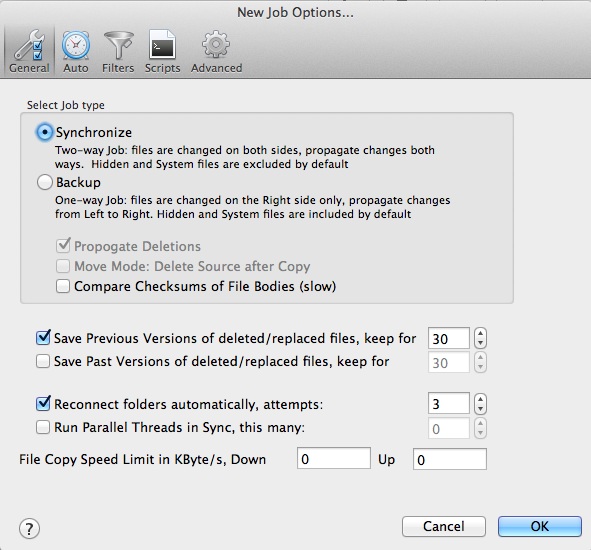This screenshot has width=591, height=550.
Task: Open the General wrench icon tab
Action: pyautogui.click(x=29, y=51)
